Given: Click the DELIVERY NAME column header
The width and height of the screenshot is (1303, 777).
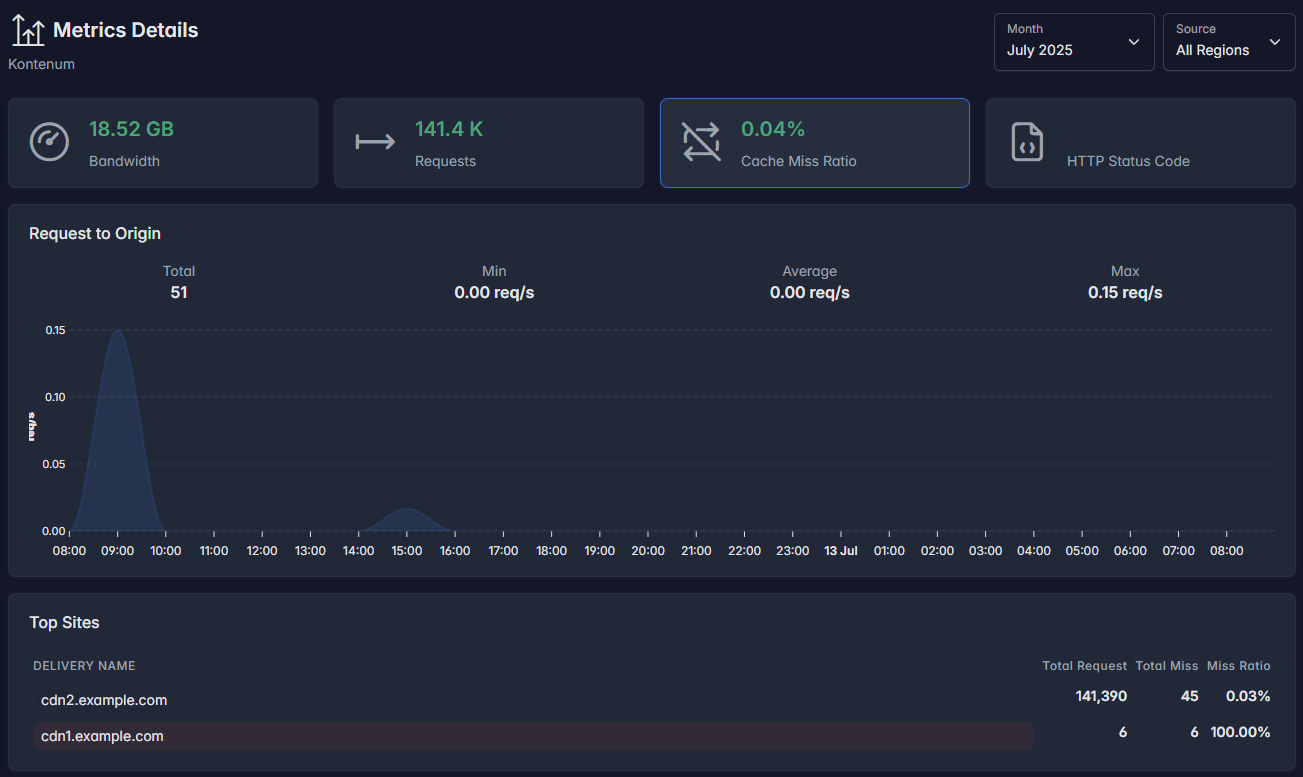Looking at the screenshot, I should point(84,666).
